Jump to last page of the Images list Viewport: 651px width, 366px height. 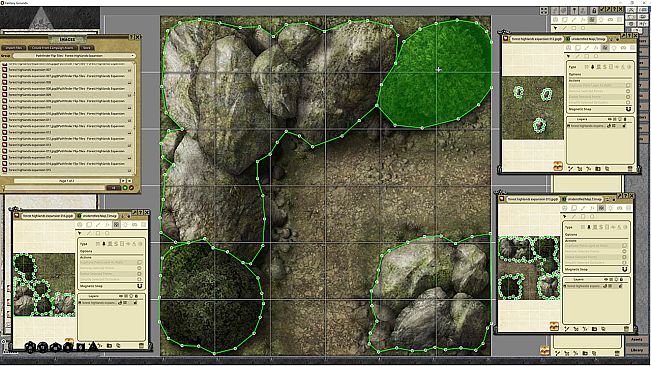coord(130,181)
